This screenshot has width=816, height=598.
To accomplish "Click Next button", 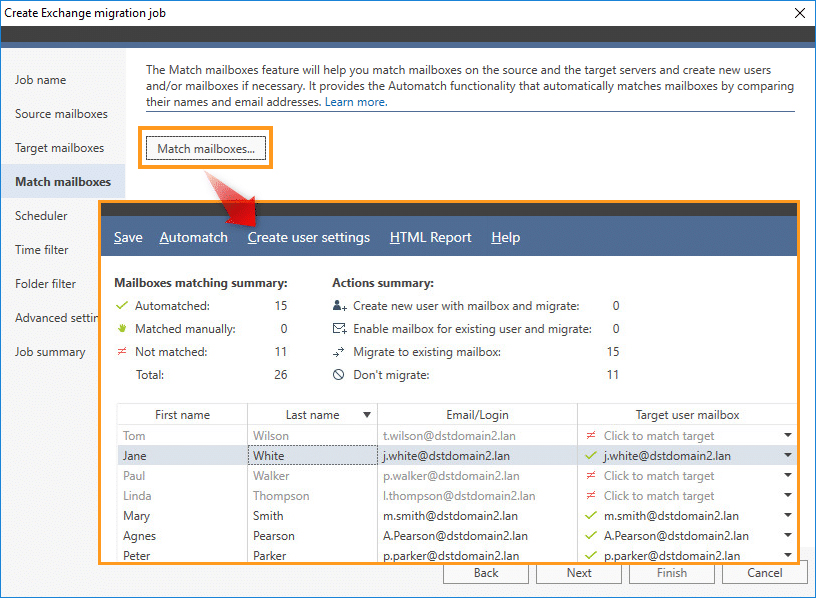I will click(x=579, y=573).
